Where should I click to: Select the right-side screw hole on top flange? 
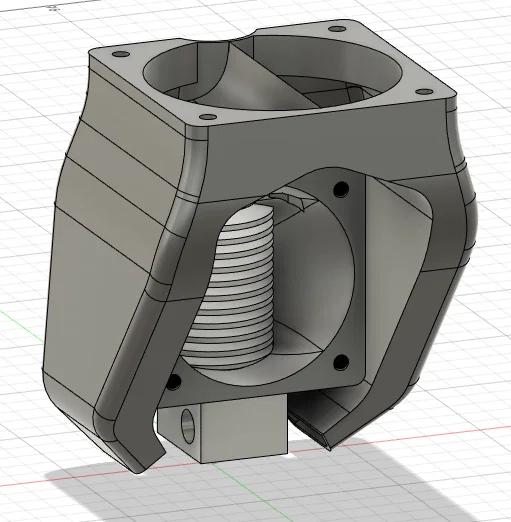click(424, 92)
